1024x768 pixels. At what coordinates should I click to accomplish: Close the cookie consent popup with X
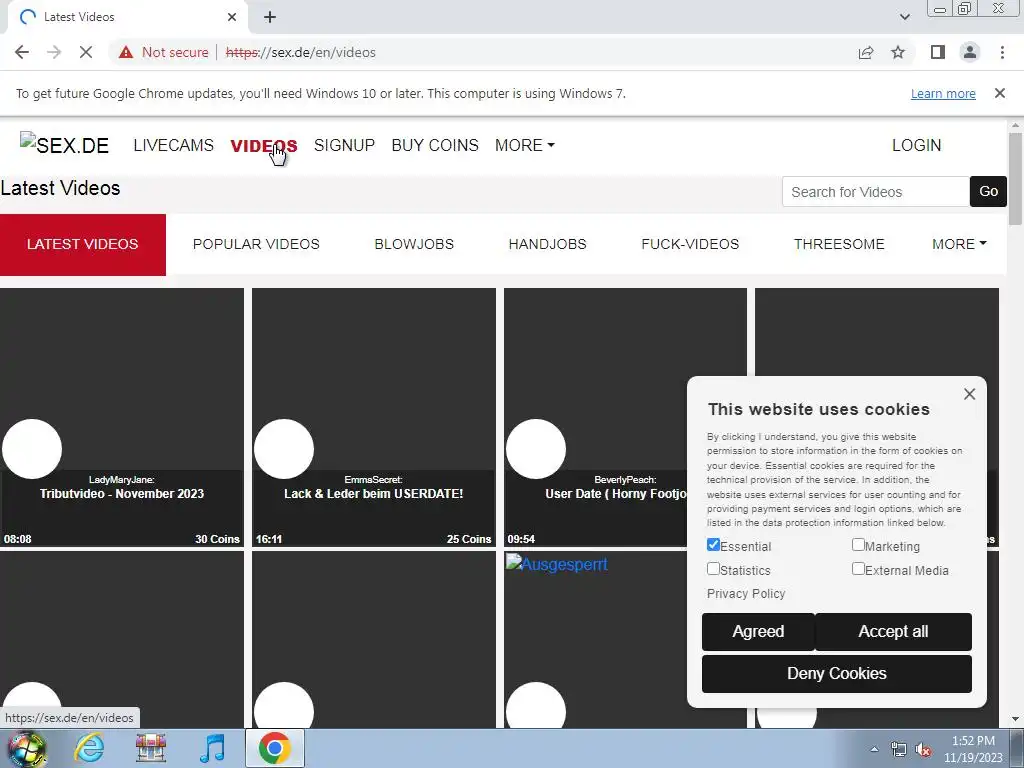pyautogui.click(x=970, y=394)
